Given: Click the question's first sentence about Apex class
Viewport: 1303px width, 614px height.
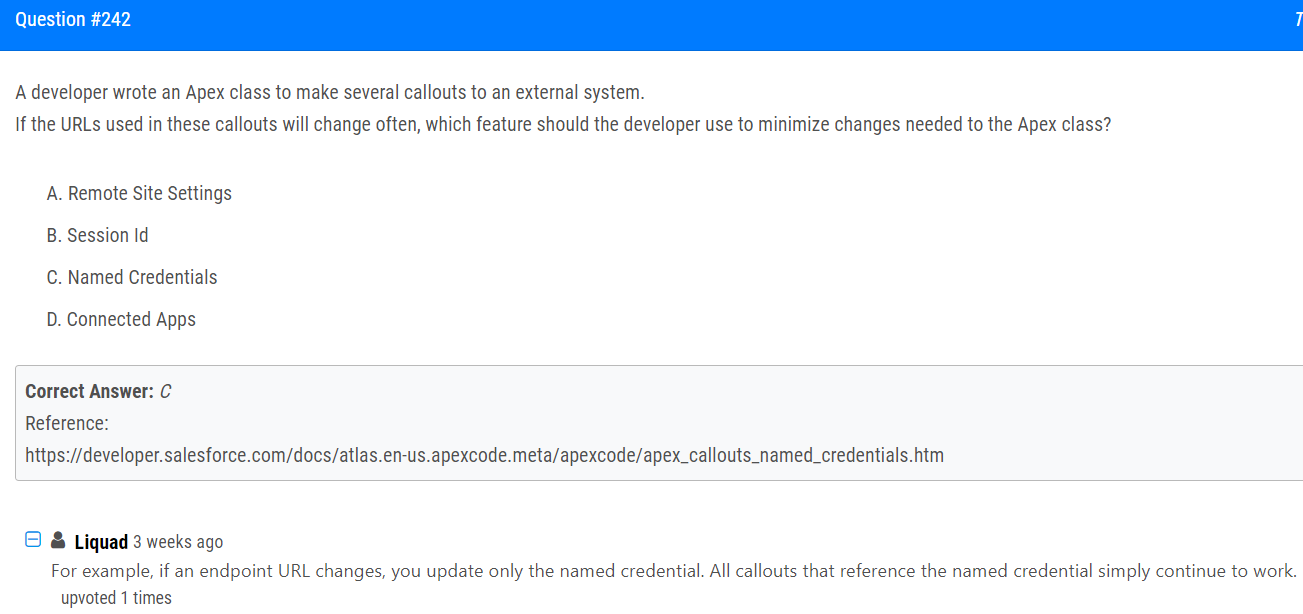Looking at the screenshot, I should point(330,93).
